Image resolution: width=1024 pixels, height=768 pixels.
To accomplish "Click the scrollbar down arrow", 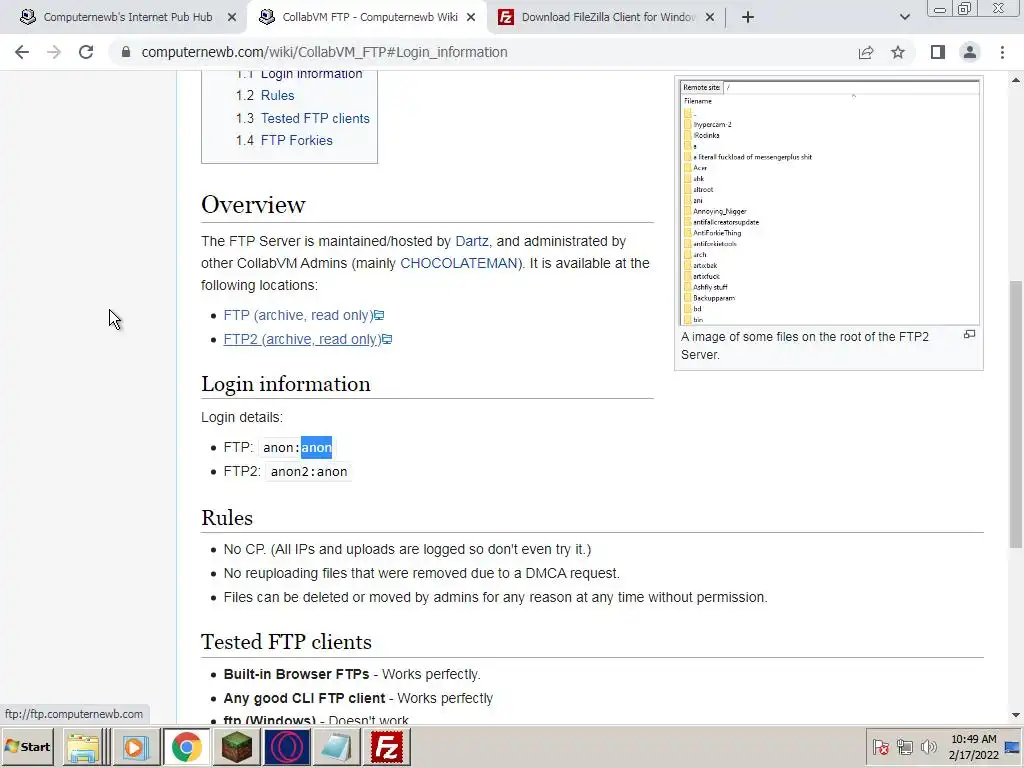I will coord(1016,716).
